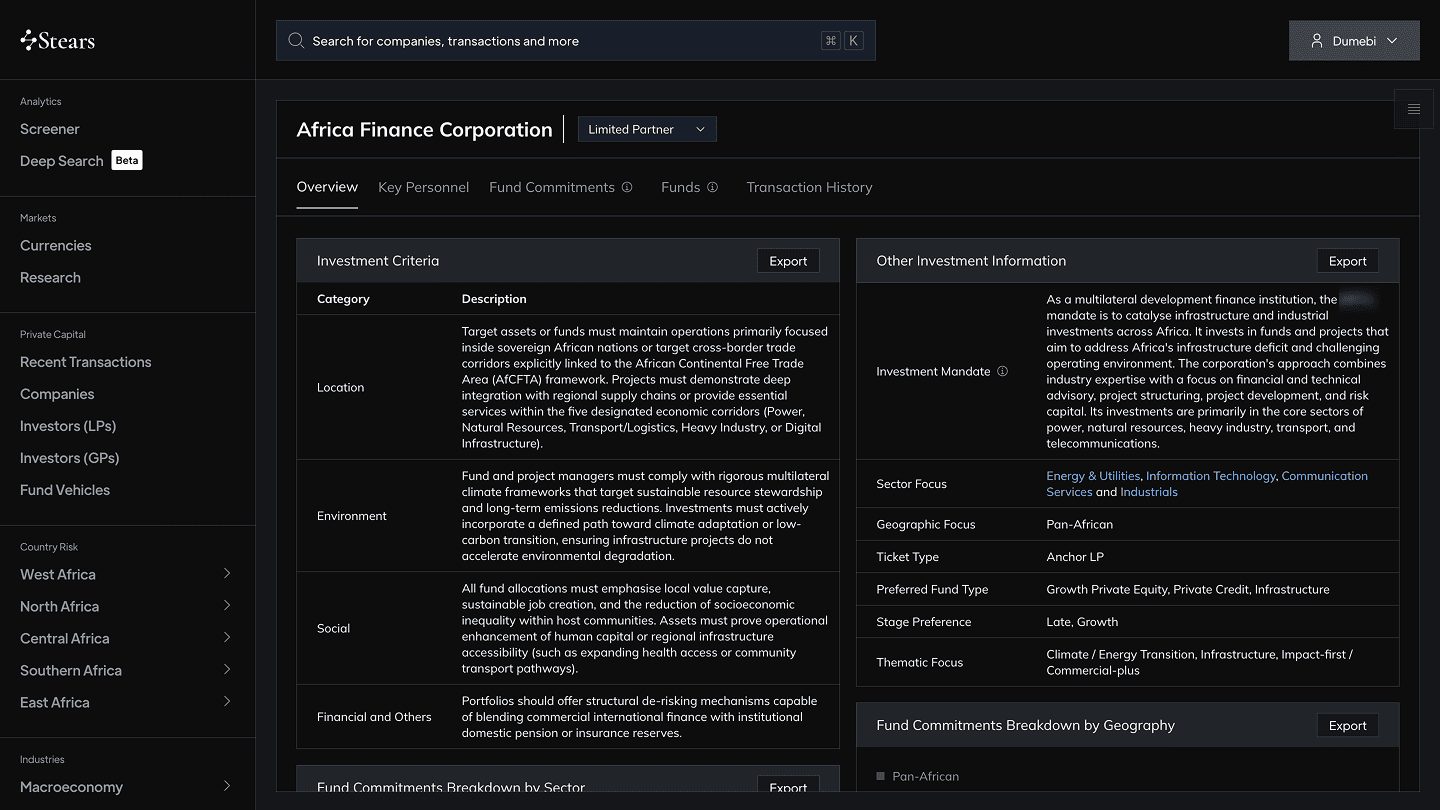Open Fund Vehicles in sidebar

65,490
